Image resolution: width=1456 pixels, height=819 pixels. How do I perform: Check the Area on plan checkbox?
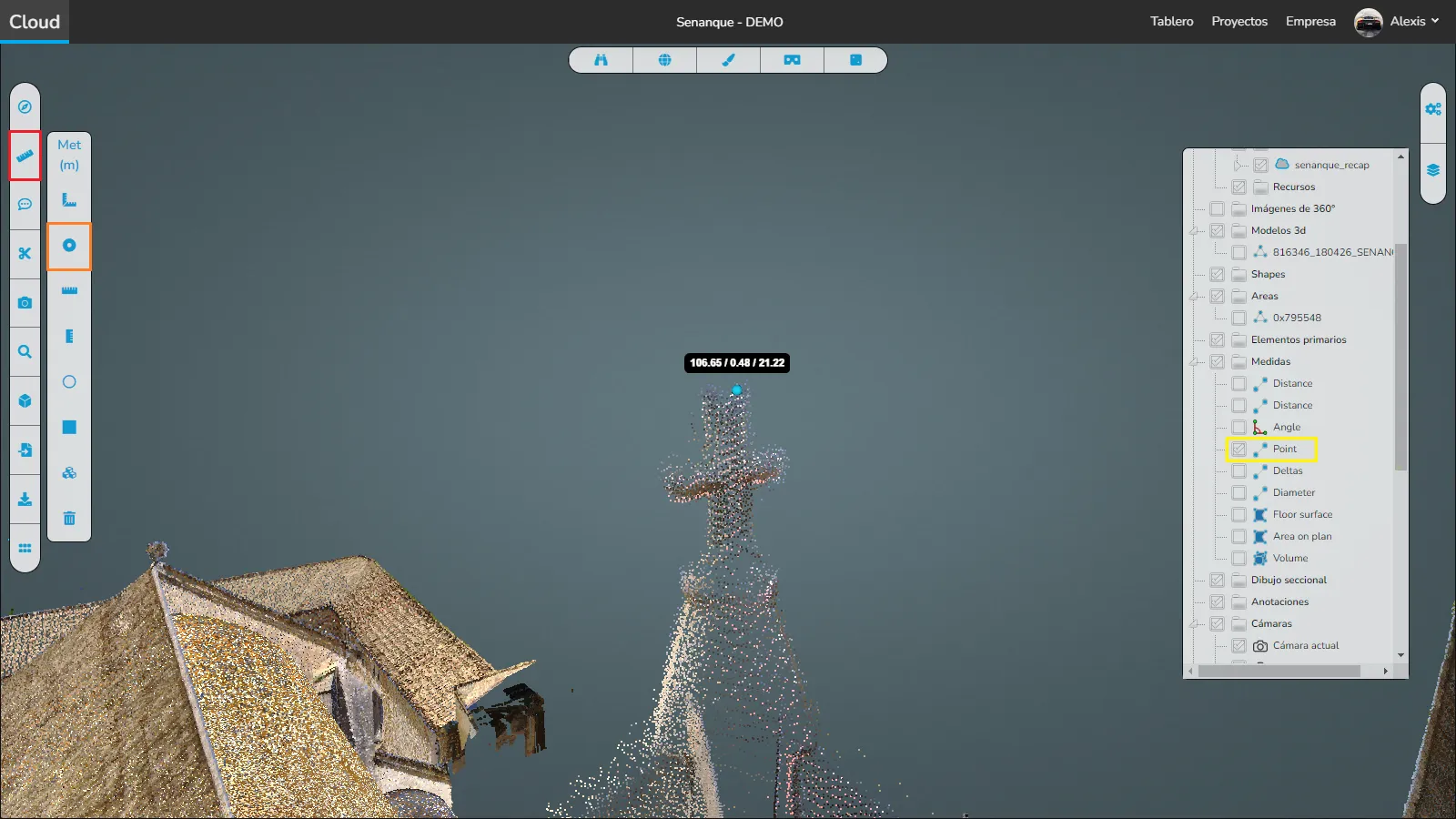click(1239, 536)
